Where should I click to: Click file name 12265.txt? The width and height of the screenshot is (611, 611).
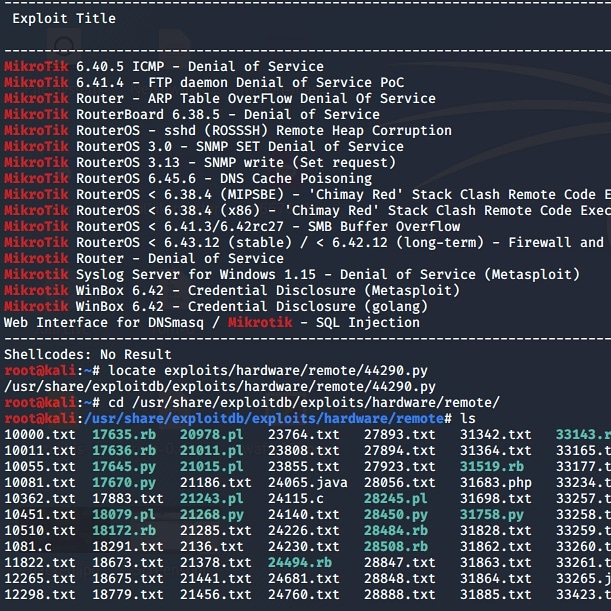(x=40, y=578)
